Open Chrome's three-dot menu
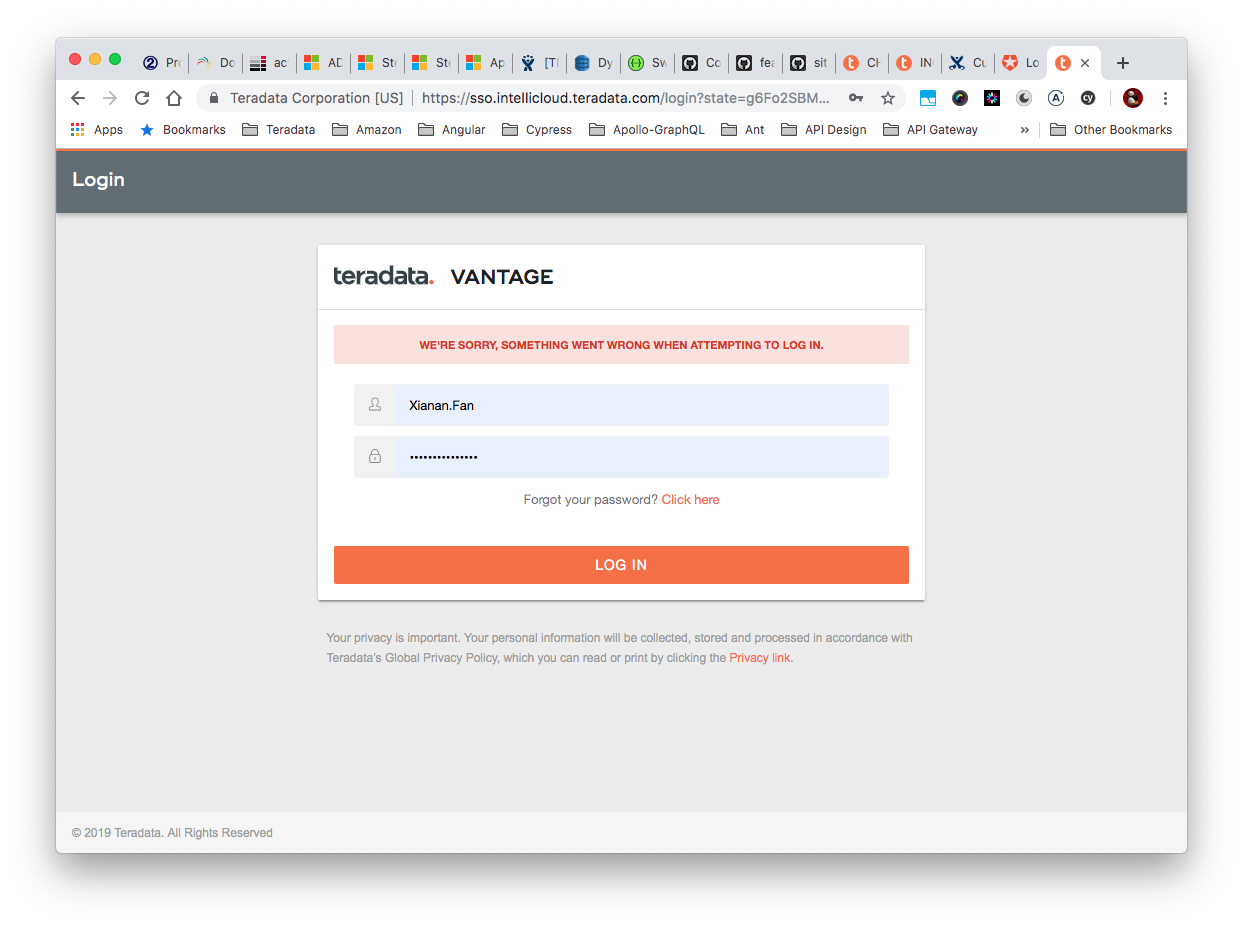Image resolution: width=1243 pixels, height=927 pixels. (x=1165, y=98)
